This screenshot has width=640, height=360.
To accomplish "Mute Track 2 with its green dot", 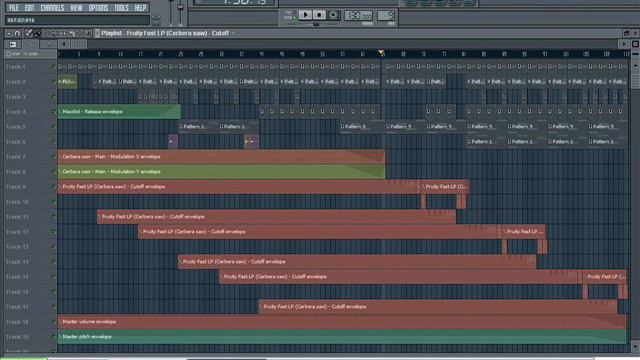I will click(x=53, y=82).
